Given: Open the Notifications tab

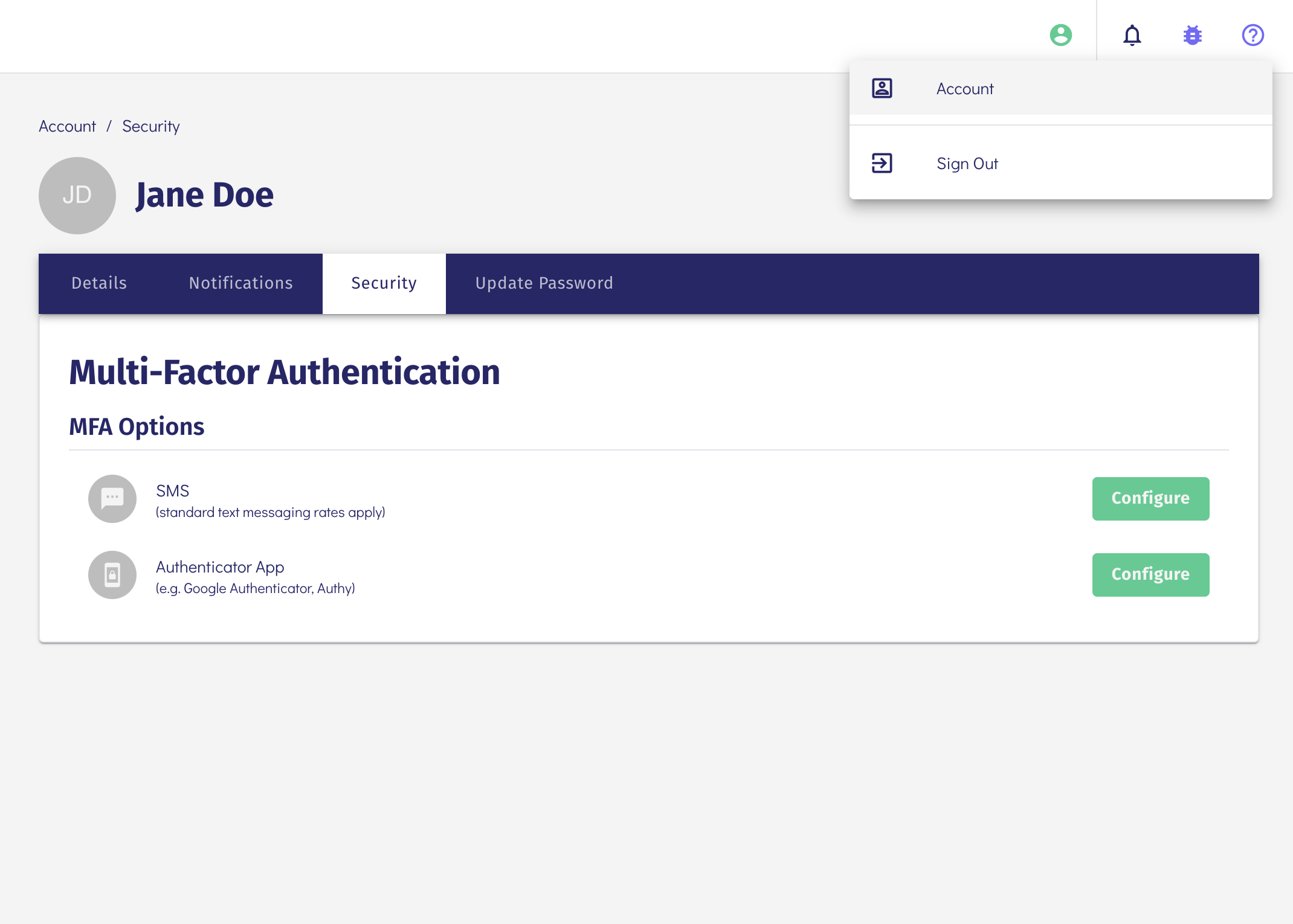Looking at the screenshot, I should [x=240, y=283].
